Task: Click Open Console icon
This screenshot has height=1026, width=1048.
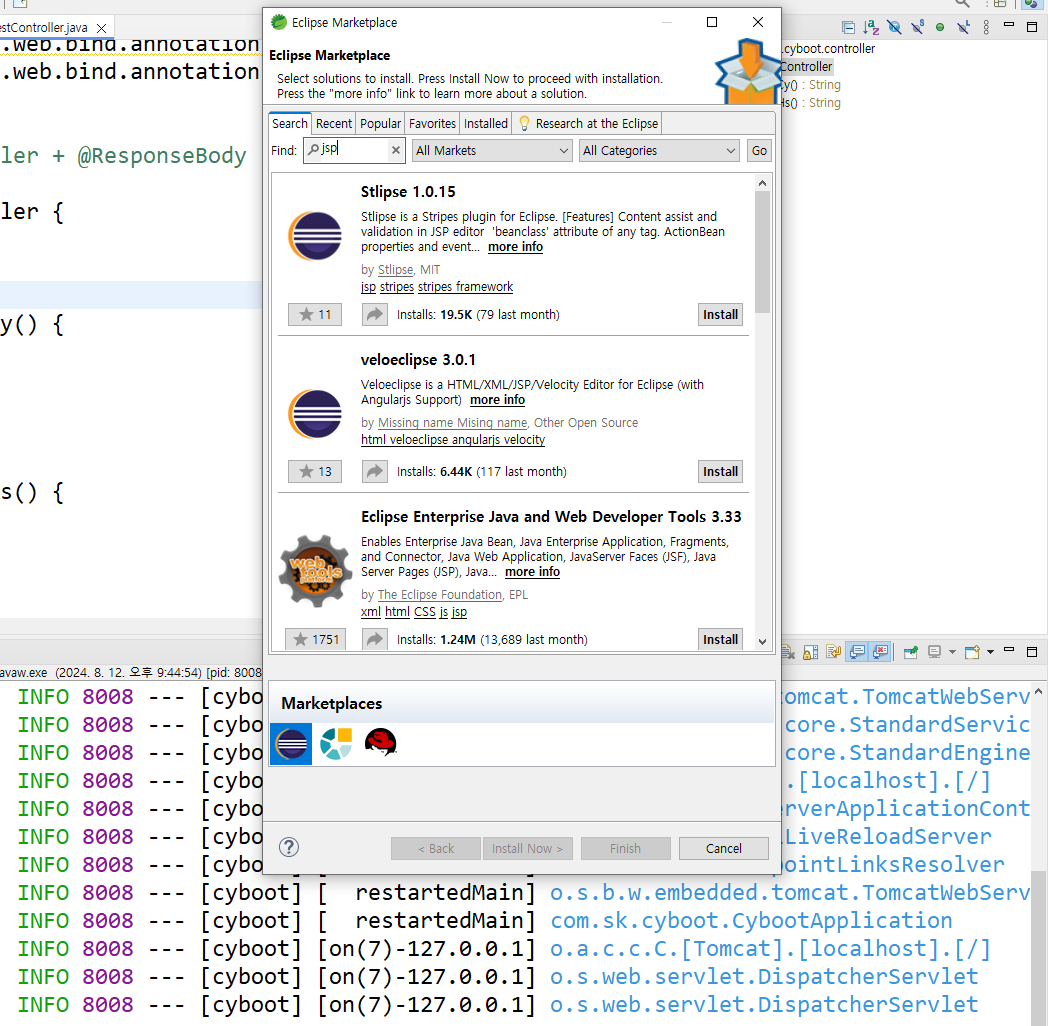Action: point(972,652)
